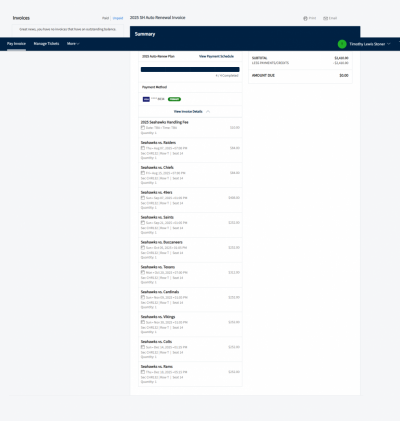The image size is (400, 421).
Task: Click the Invoices heading
Action: point(21,18)
